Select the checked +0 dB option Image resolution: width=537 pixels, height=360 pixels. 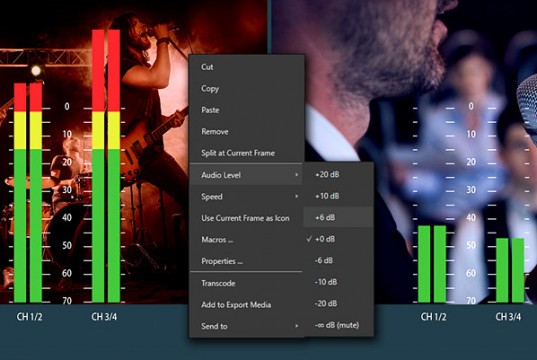tap(338, 239)
